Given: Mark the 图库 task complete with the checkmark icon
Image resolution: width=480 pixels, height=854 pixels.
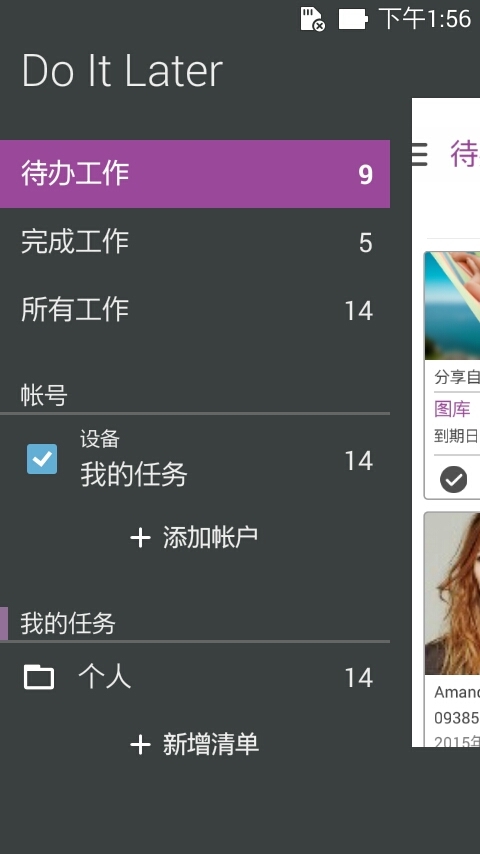Looking at the screenshot, I should 453,480.
